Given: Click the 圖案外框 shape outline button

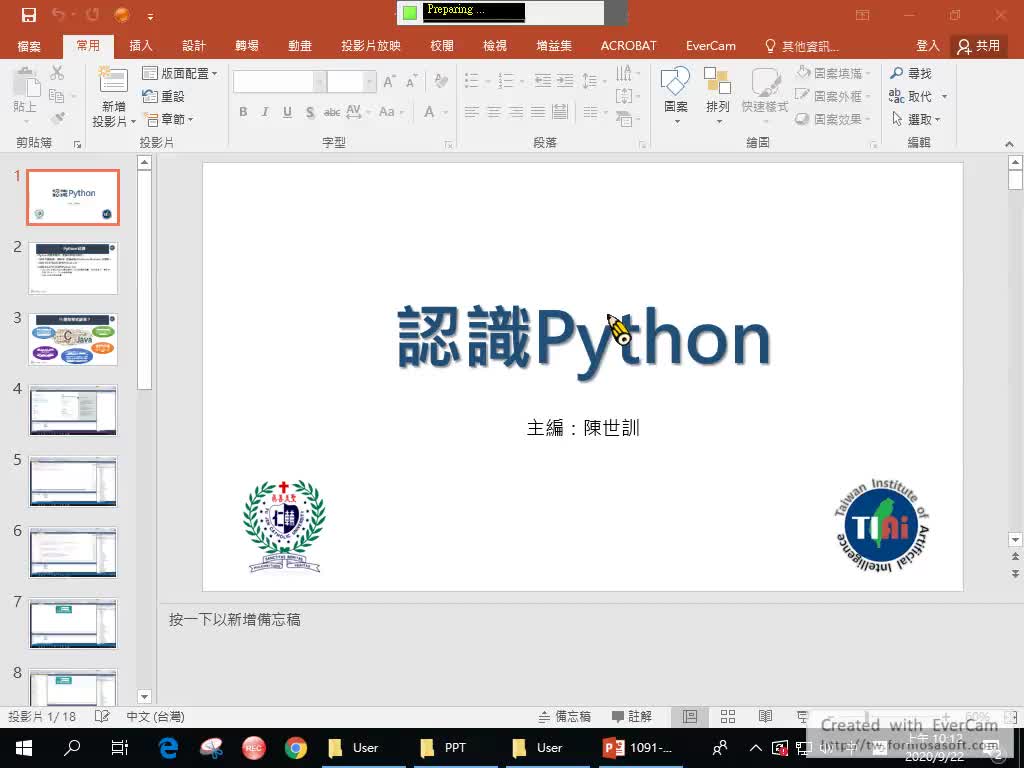Looking at the screenshot, I should pos(833,96).
